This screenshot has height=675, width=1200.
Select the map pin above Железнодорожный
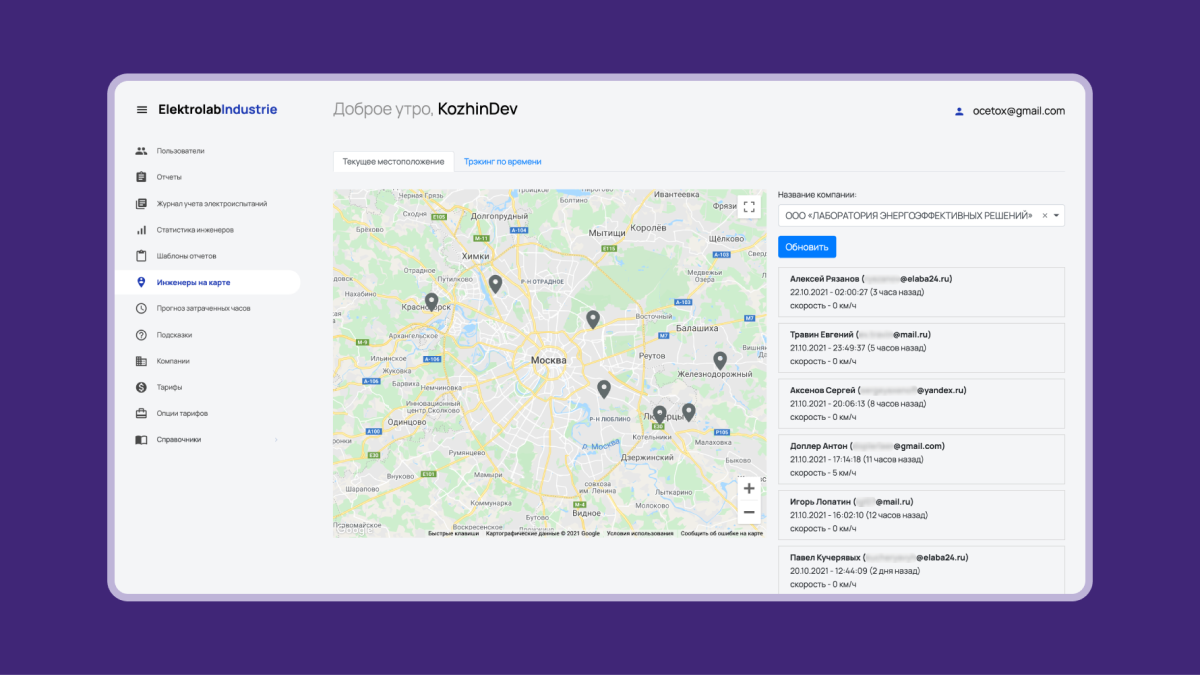tap(719, 361)
